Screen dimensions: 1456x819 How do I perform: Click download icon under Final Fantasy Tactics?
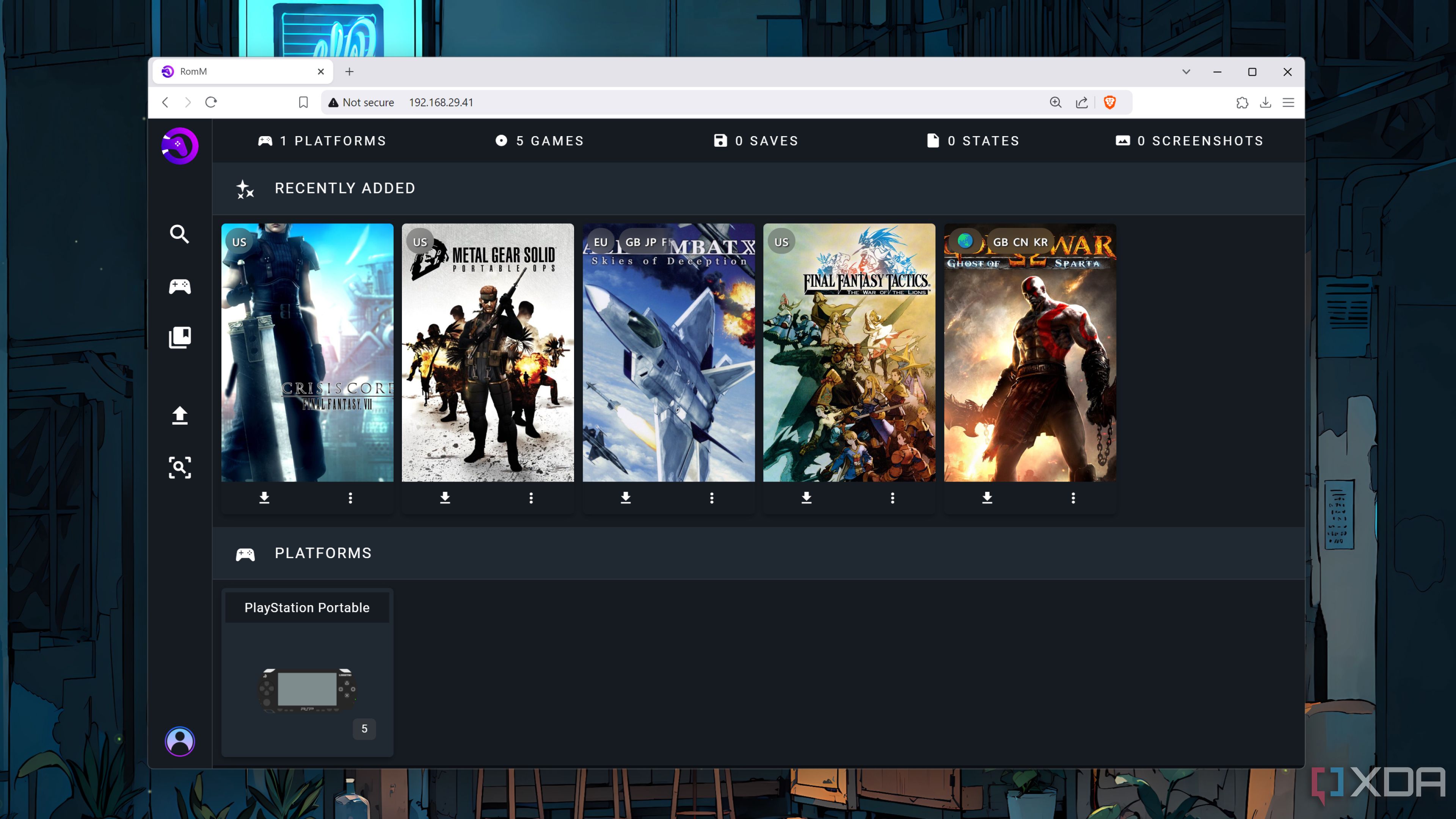806,497
